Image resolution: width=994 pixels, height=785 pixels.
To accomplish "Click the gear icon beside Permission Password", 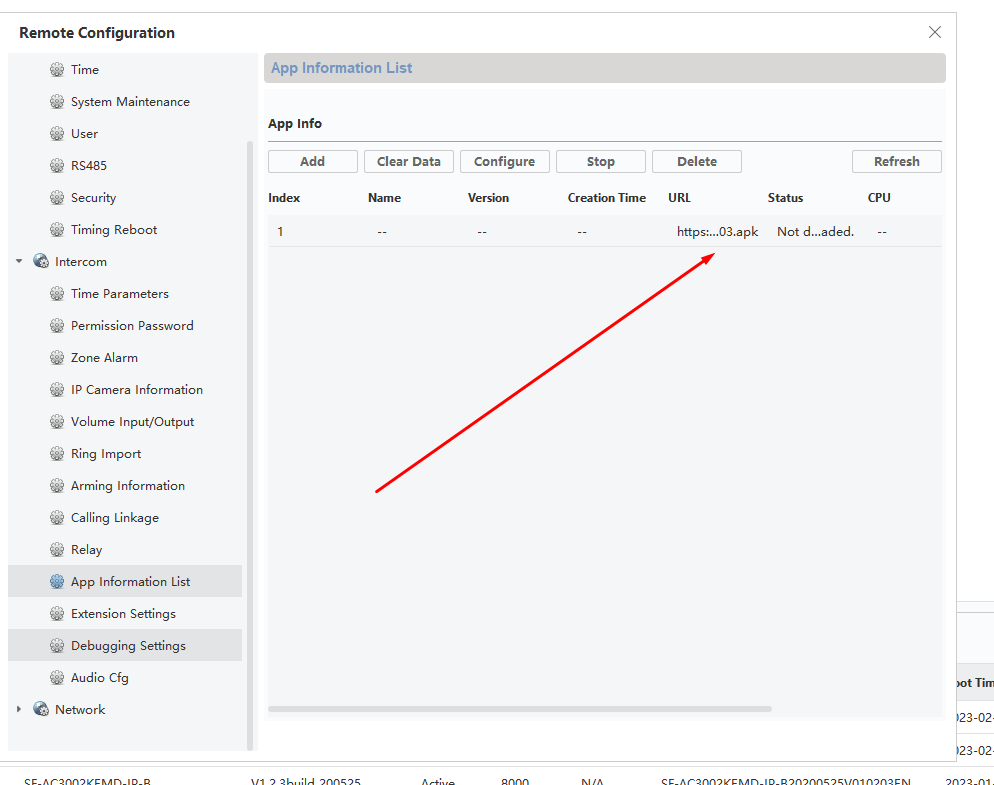I will point(57,325).
